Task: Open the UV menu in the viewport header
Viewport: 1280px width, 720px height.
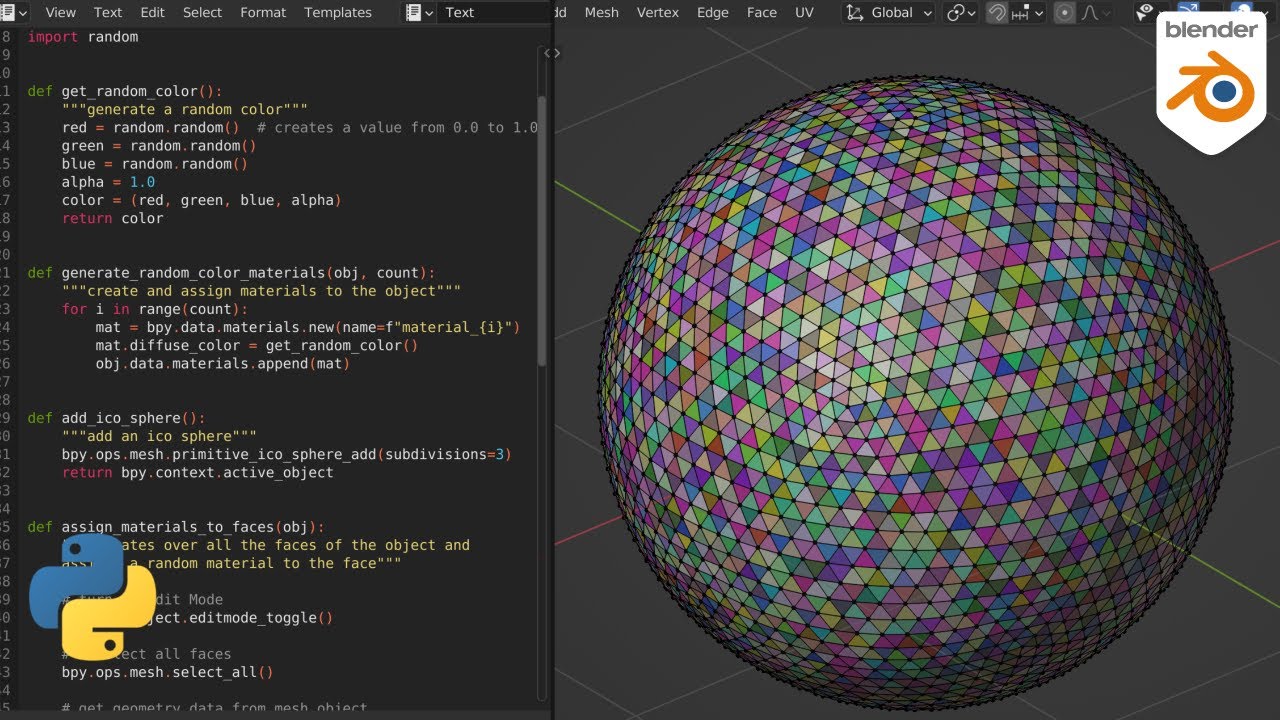Action: (x=804, y=12)
